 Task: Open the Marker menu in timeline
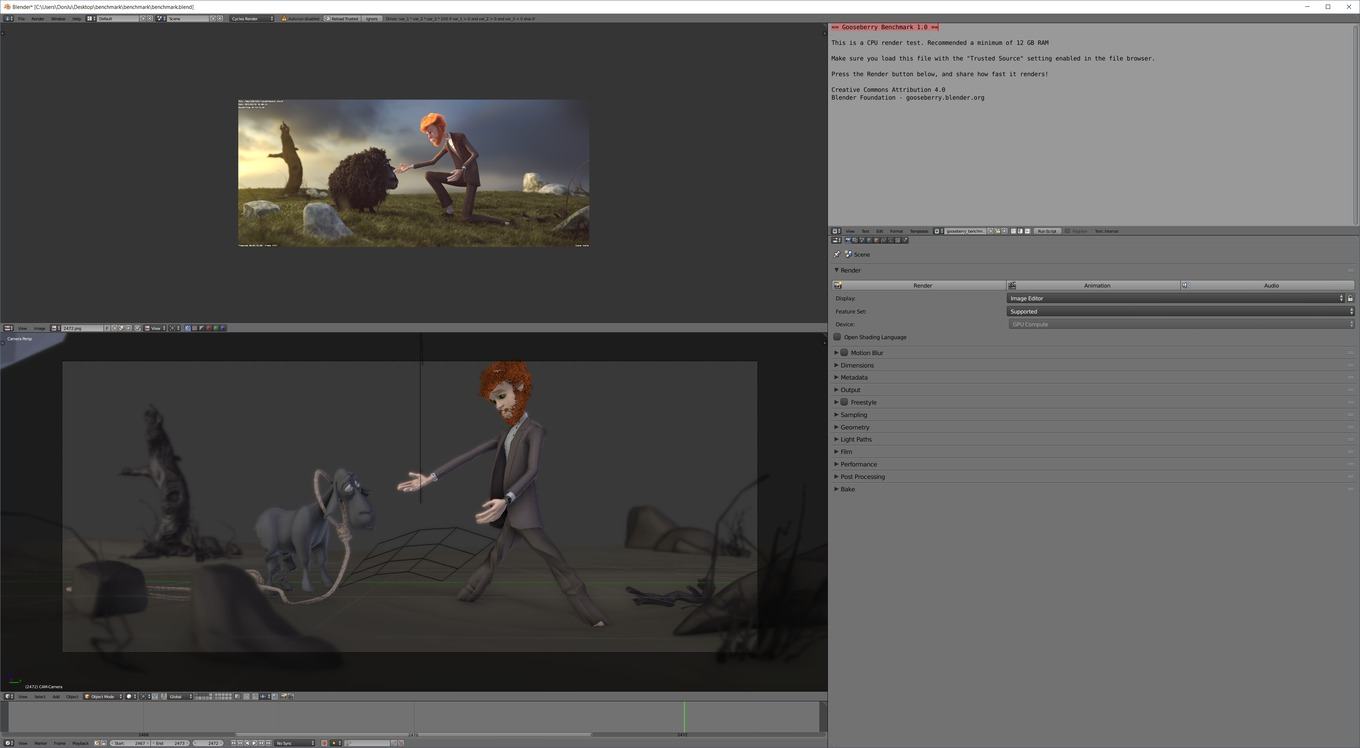41,743
